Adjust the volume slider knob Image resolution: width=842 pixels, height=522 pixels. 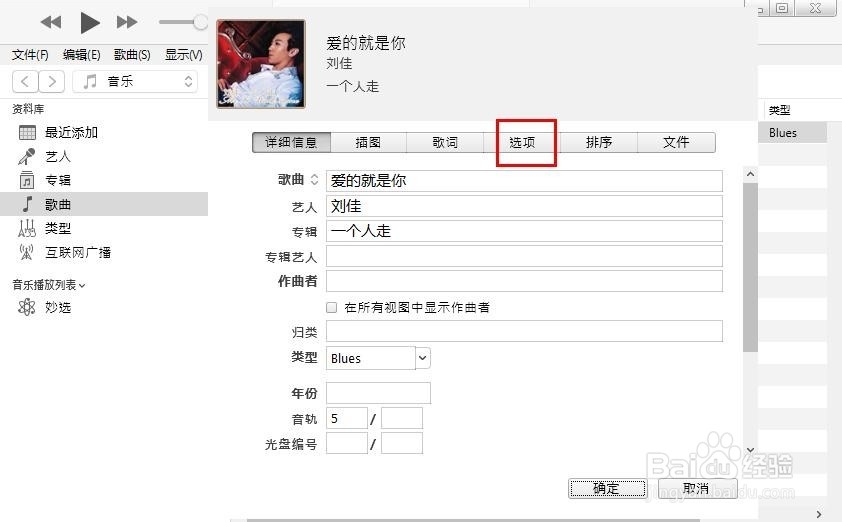(200, 22)
